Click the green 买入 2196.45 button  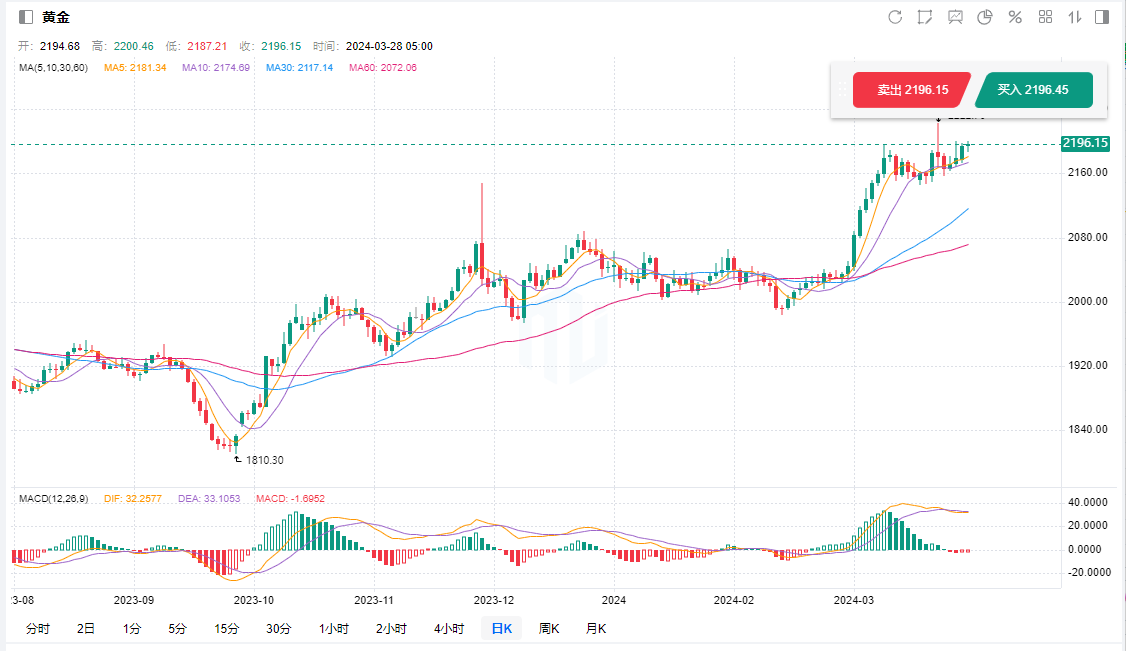click(1033, 90)
